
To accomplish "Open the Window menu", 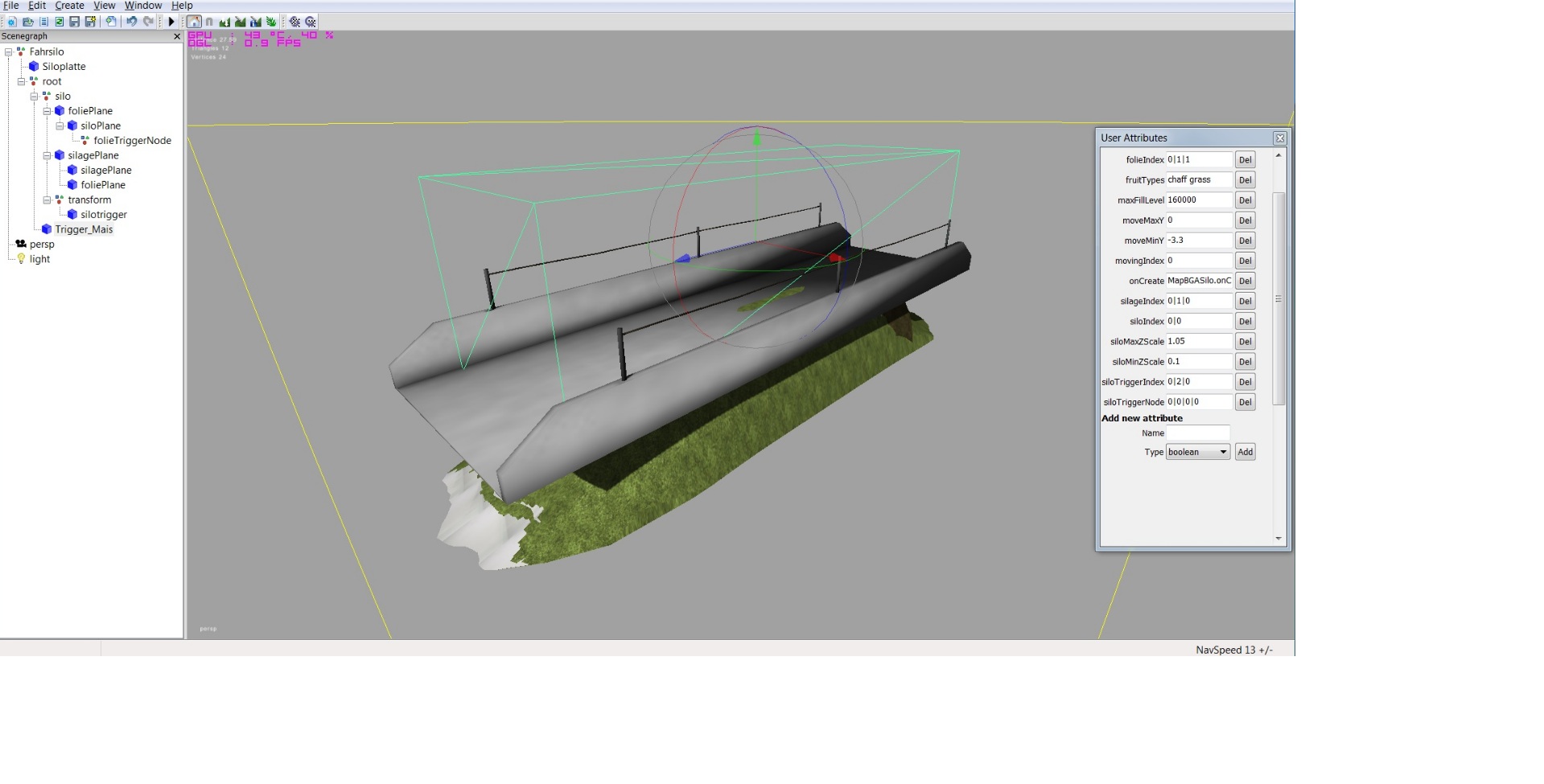I will tap(143, 6).
